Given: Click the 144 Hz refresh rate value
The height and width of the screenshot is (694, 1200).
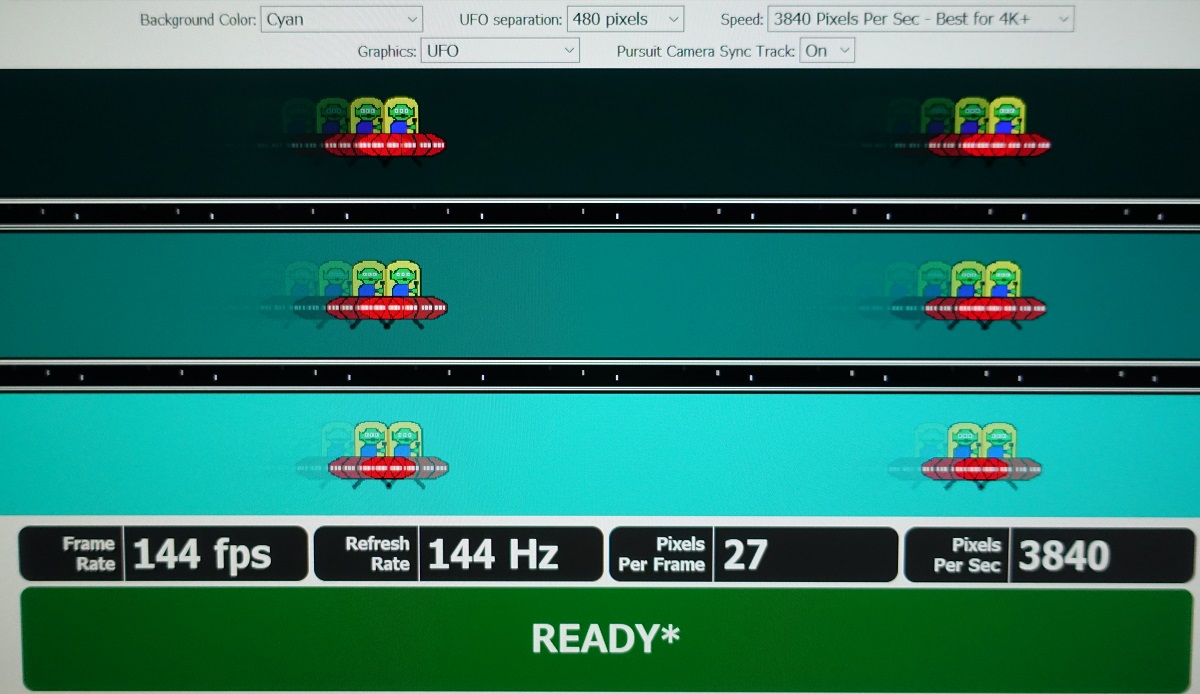Looking at the screenshot, I should [x=493, y=554].
